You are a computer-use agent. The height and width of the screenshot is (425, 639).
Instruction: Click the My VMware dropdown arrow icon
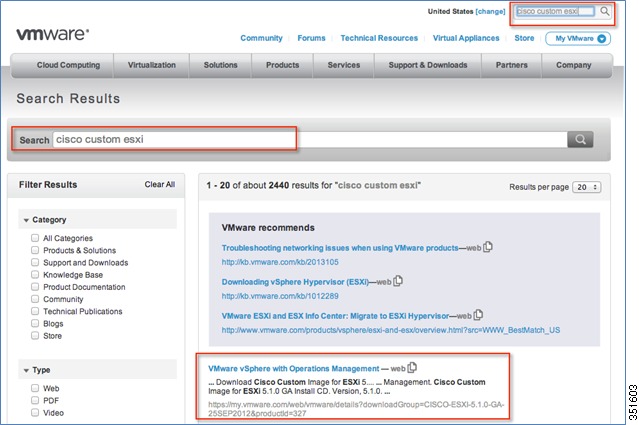coord(602,39)
